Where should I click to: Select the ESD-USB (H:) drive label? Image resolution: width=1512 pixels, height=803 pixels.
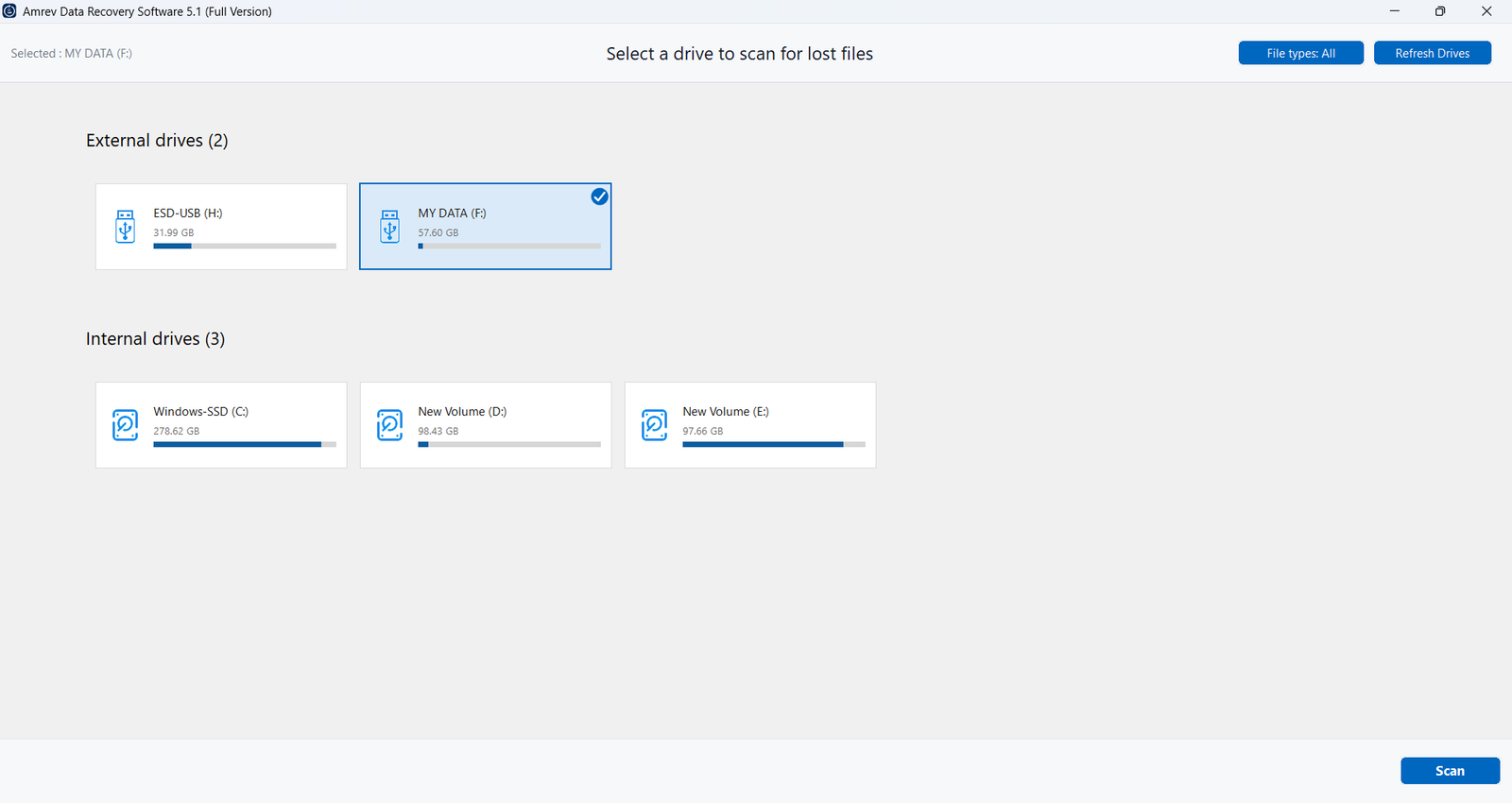point(188,214)
